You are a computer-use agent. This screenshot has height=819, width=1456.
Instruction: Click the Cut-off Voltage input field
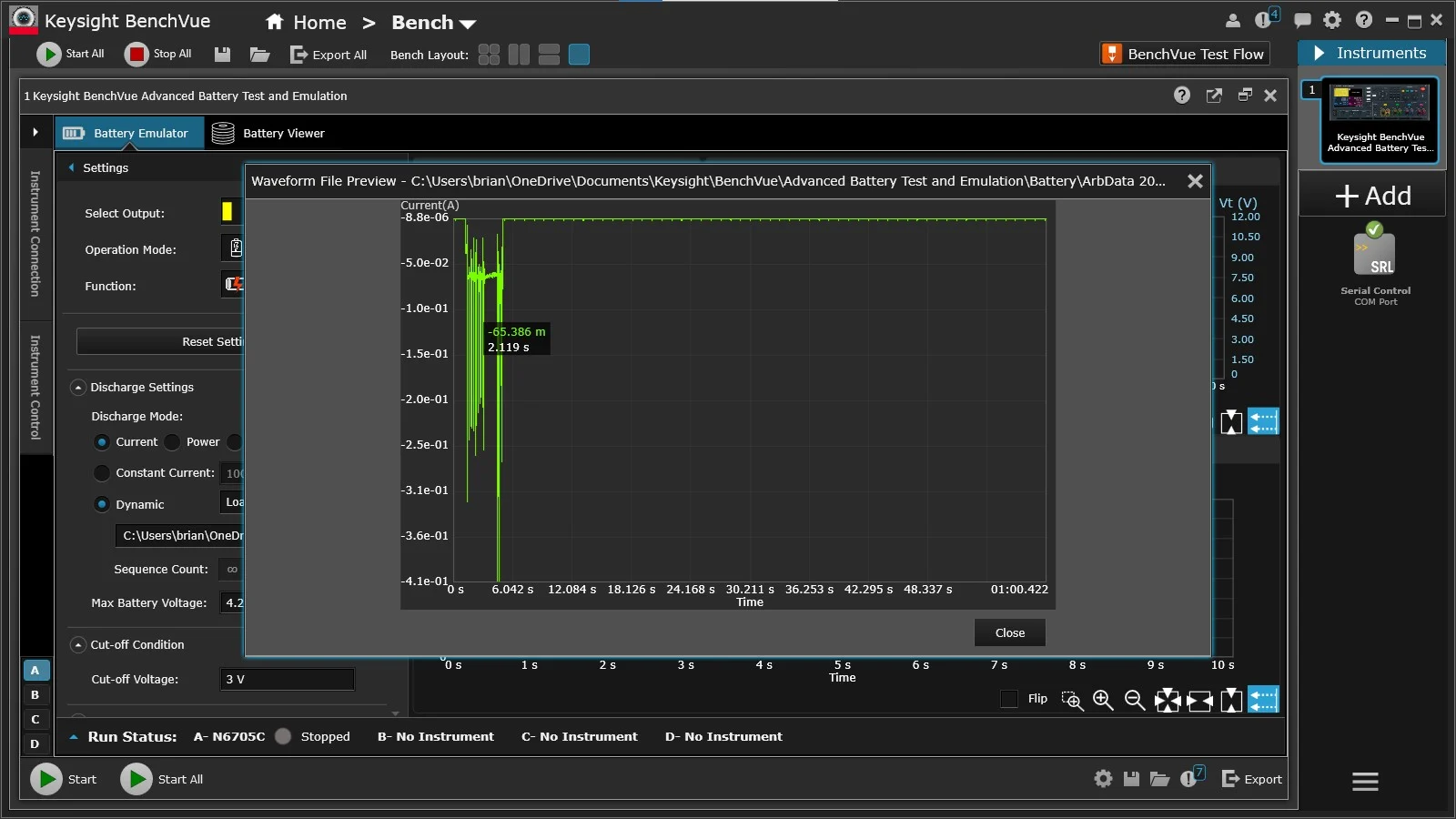tap(287, 679)
